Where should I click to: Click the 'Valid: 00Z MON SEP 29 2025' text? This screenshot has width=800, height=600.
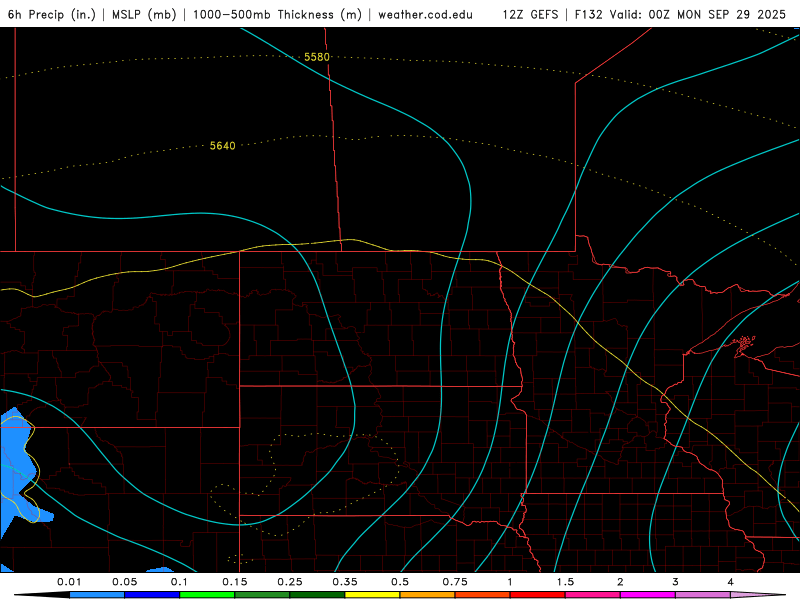coord(698,14)
